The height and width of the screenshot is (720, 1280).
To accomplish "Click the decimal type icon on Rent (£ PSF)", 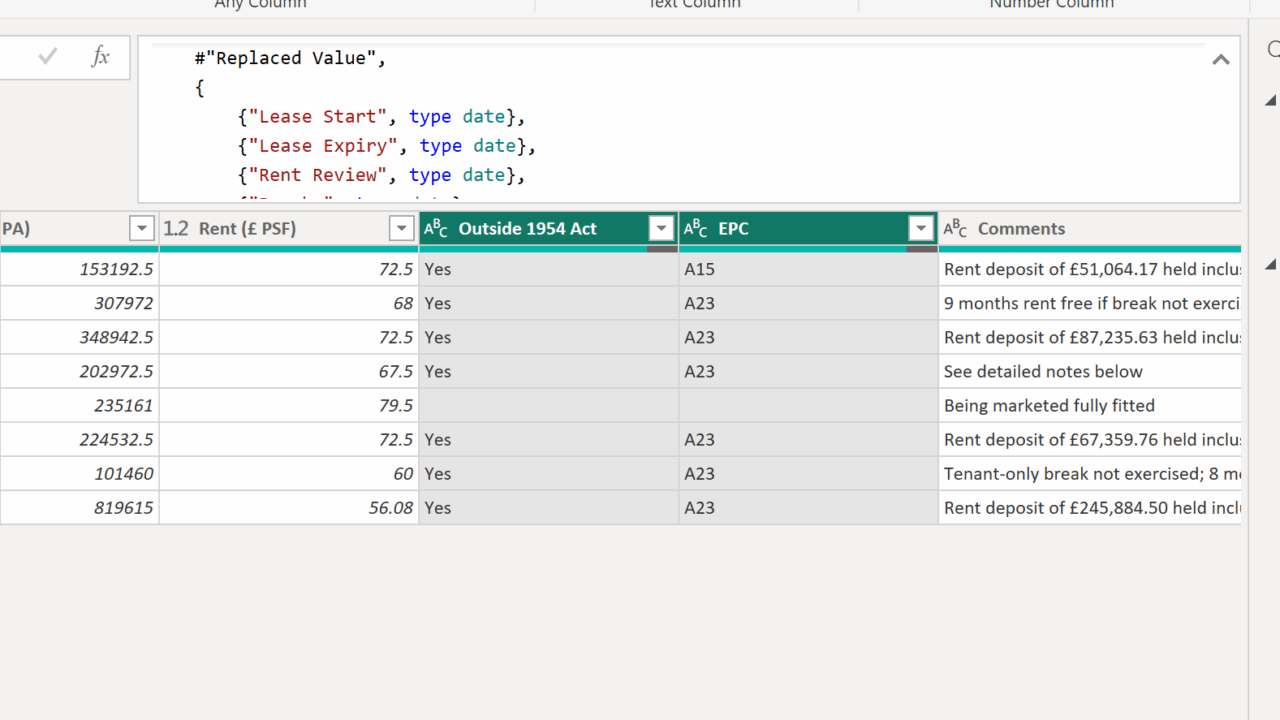I will click(176, 229).
